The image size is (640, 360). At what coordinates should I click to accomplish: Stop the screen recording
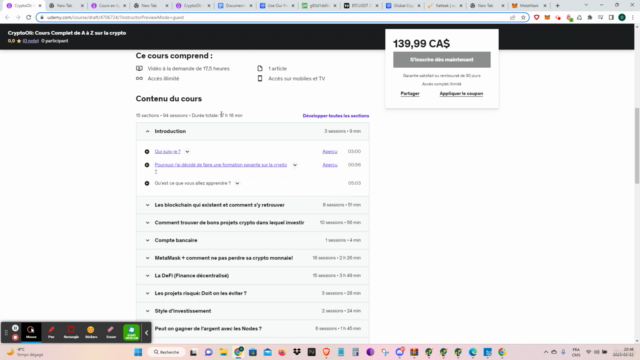click(15, 337)
